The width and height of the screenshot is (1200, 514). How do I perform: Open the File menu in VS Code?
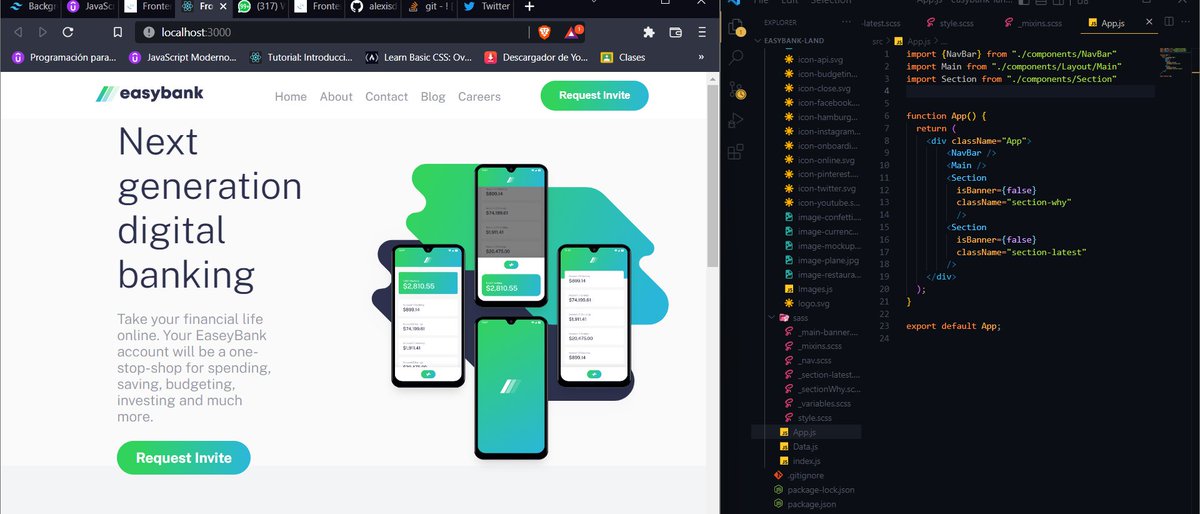point(759,3)
